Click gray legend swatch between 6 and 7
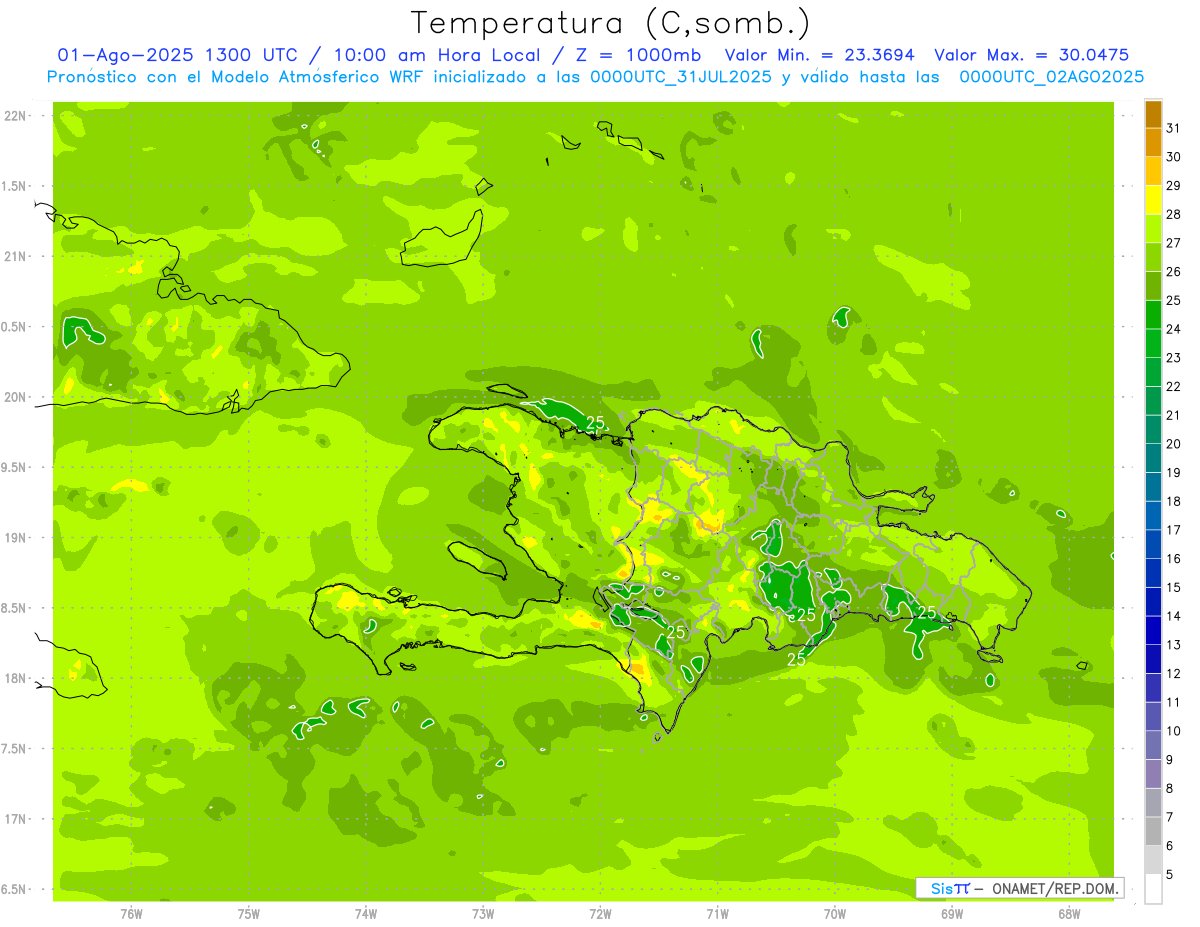 coord(1153,831)
